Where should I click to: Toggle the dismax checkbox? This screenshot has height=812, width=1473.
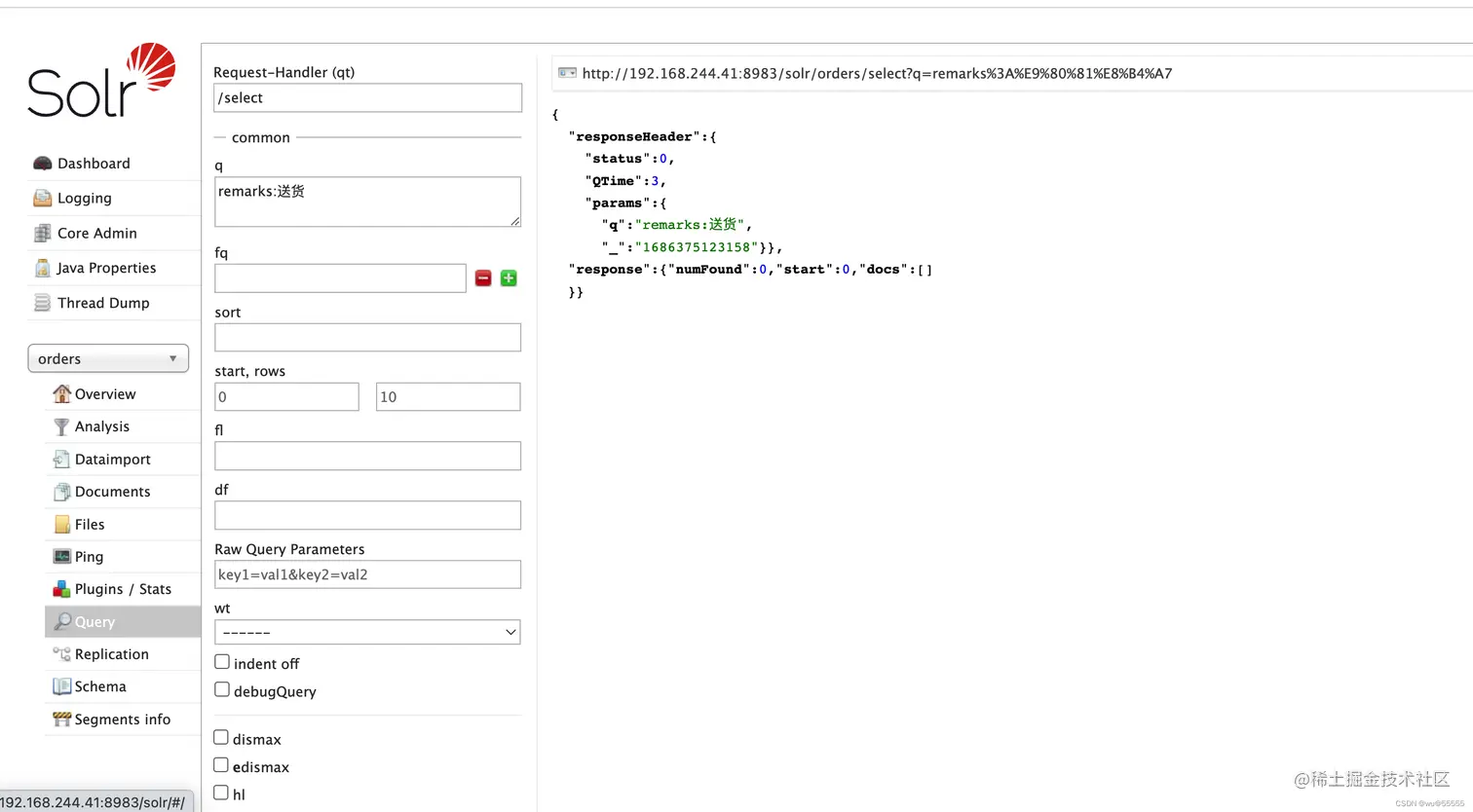tap(221, 737)
